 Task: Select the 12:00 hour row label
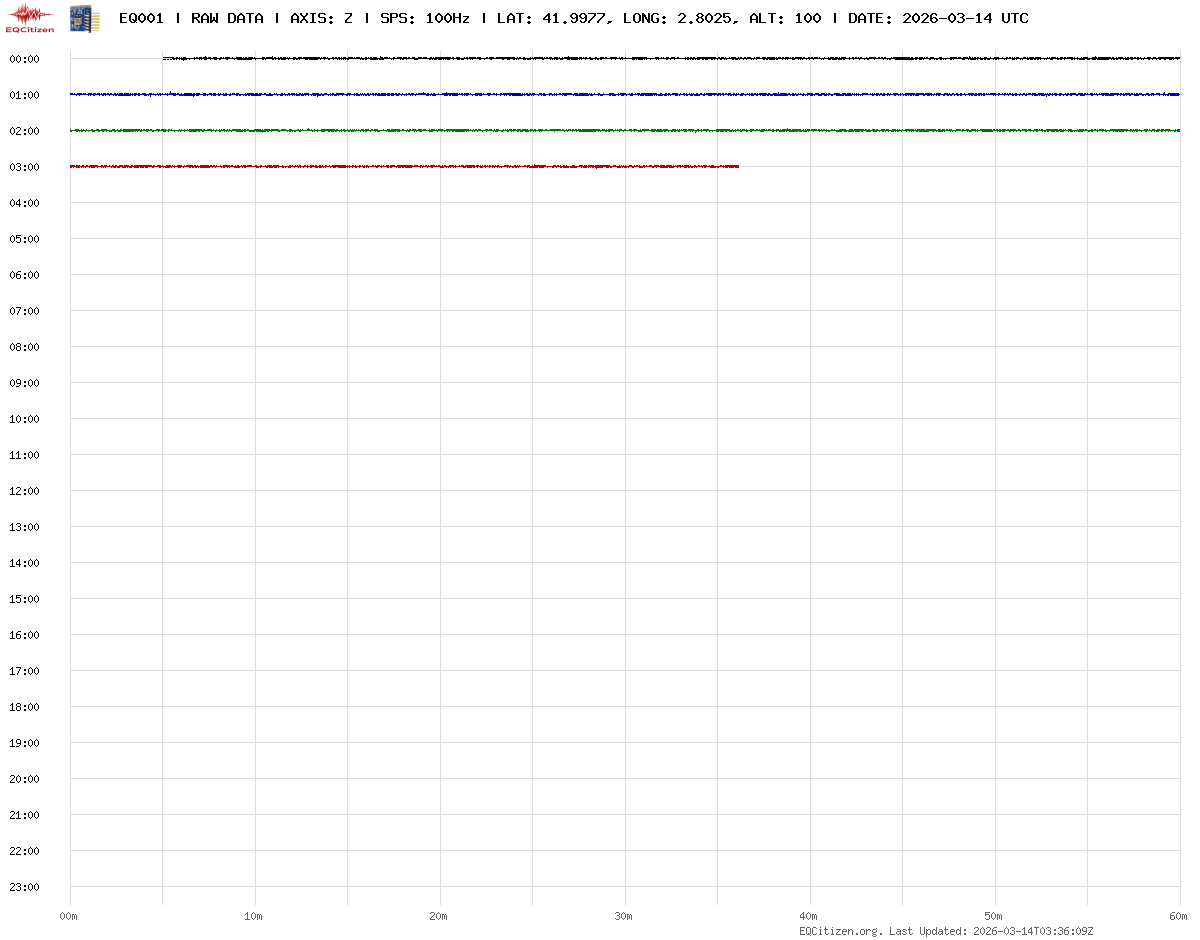(x=24, y=491)
